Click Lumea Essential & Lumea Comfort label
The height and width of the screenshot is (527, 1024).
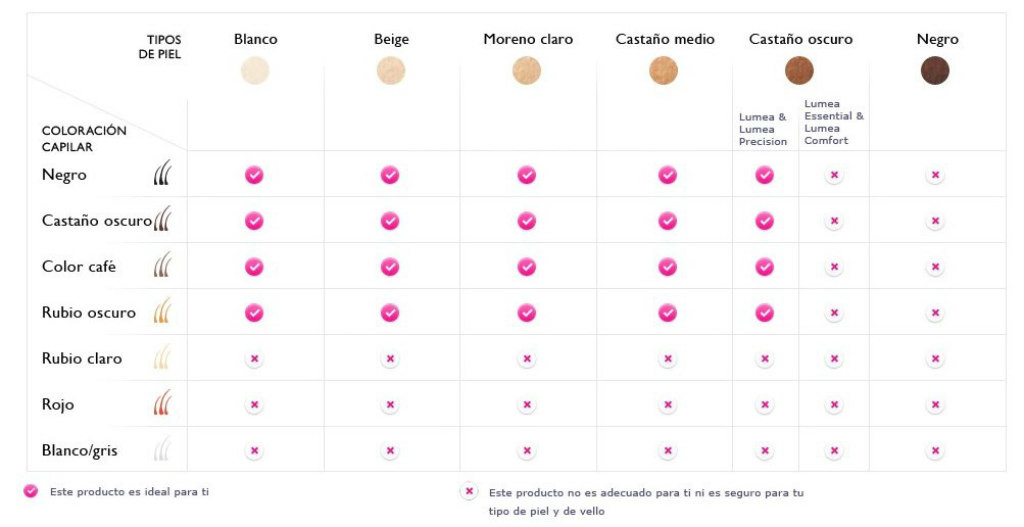[x=833, y=122]
